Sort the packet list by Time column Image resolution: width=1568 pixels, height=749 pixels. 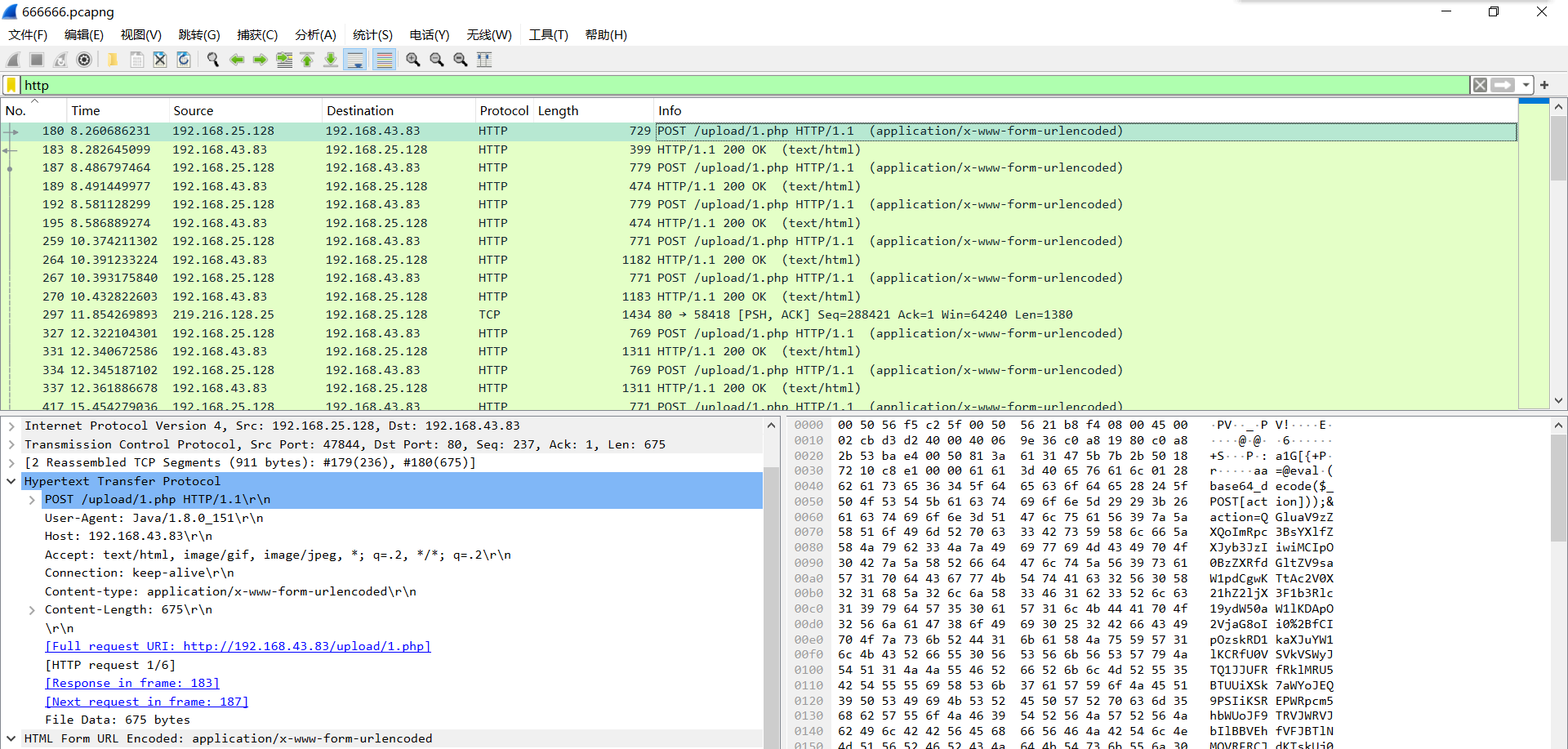(x=117, y=110)
